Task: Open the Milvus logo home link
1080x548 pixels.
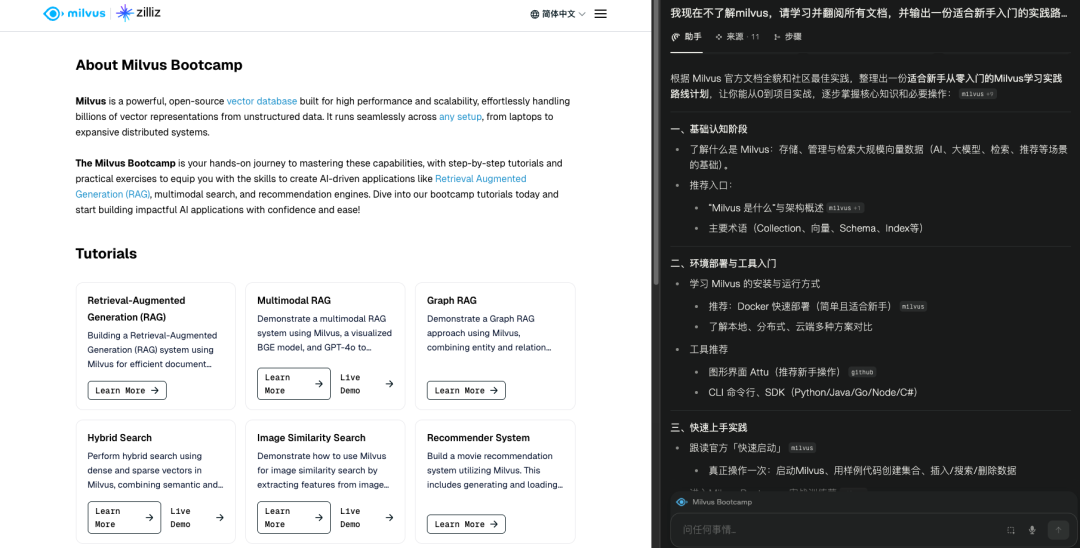Action: (74, 13)
